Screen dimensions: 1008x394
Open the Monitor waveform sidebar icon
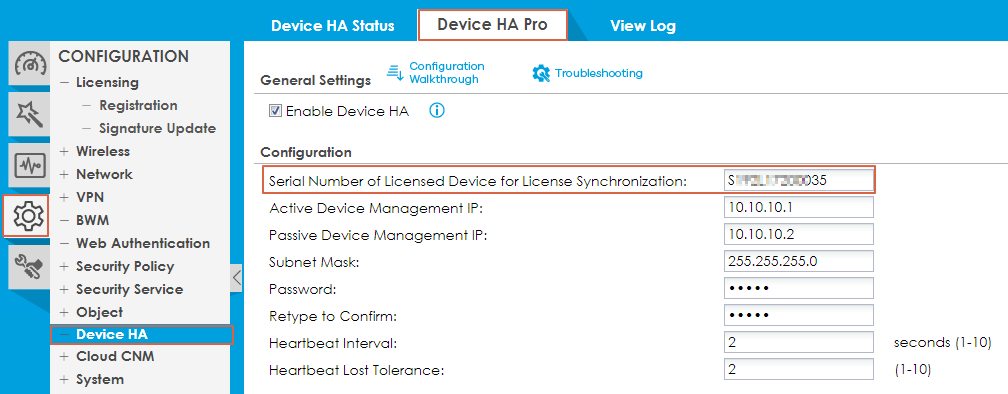coord(28,165)
